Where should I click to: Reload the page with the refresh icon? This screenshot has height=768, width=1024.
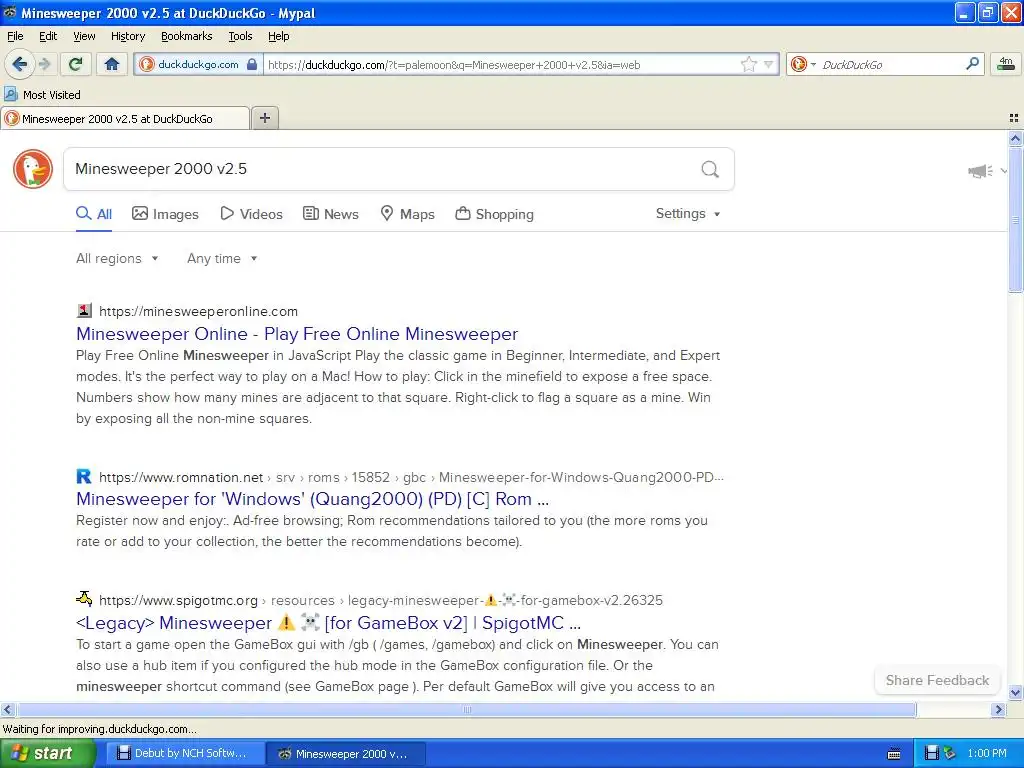(x=76, y=64)
